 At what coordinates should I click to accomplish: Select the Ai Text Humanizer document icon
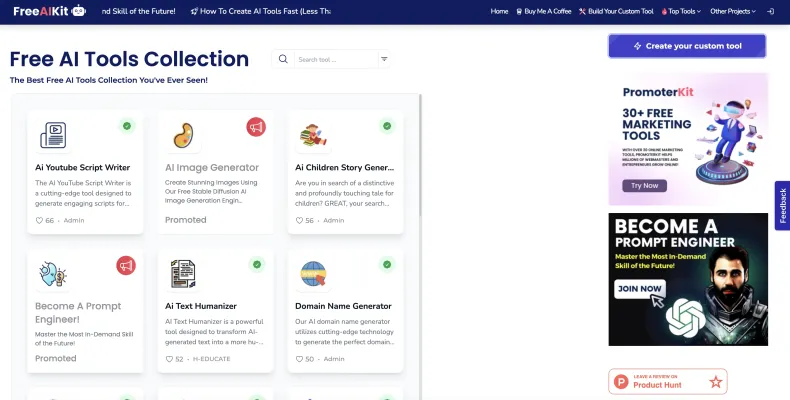183,273
